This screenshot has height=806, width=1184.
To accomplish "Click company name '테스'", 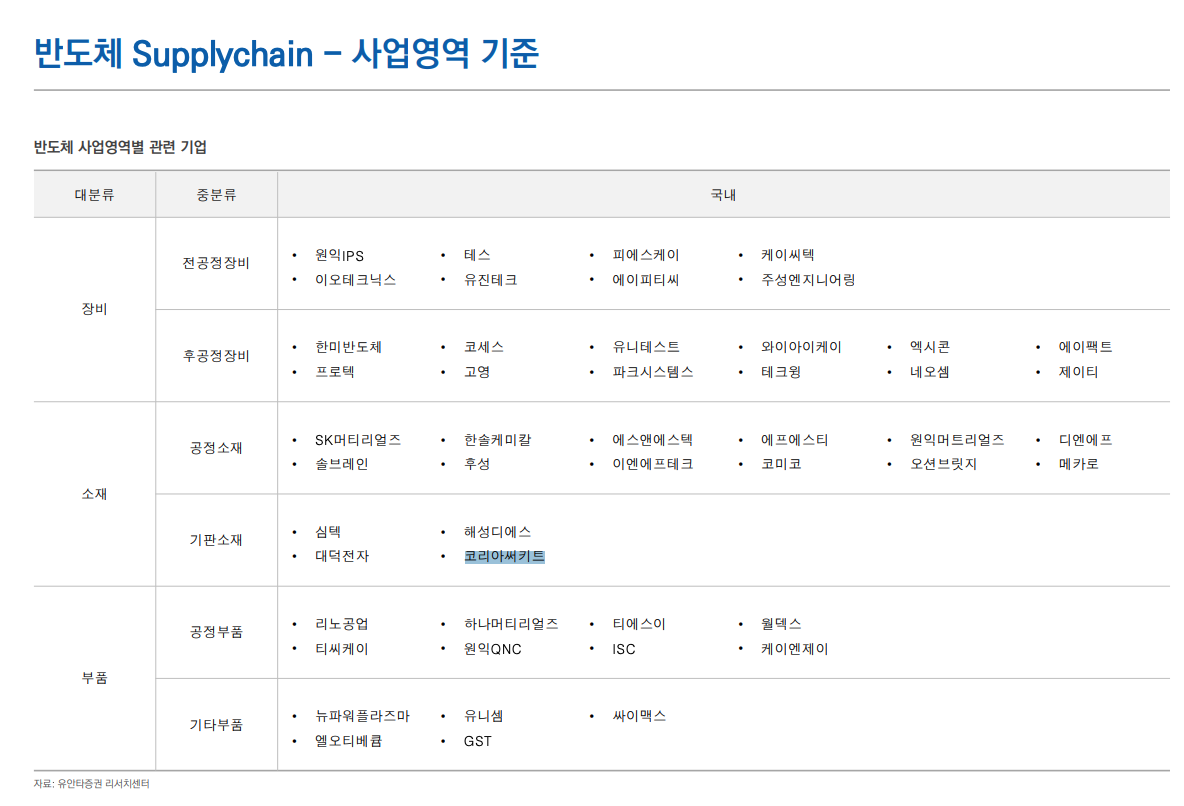I will click(477, 255).
